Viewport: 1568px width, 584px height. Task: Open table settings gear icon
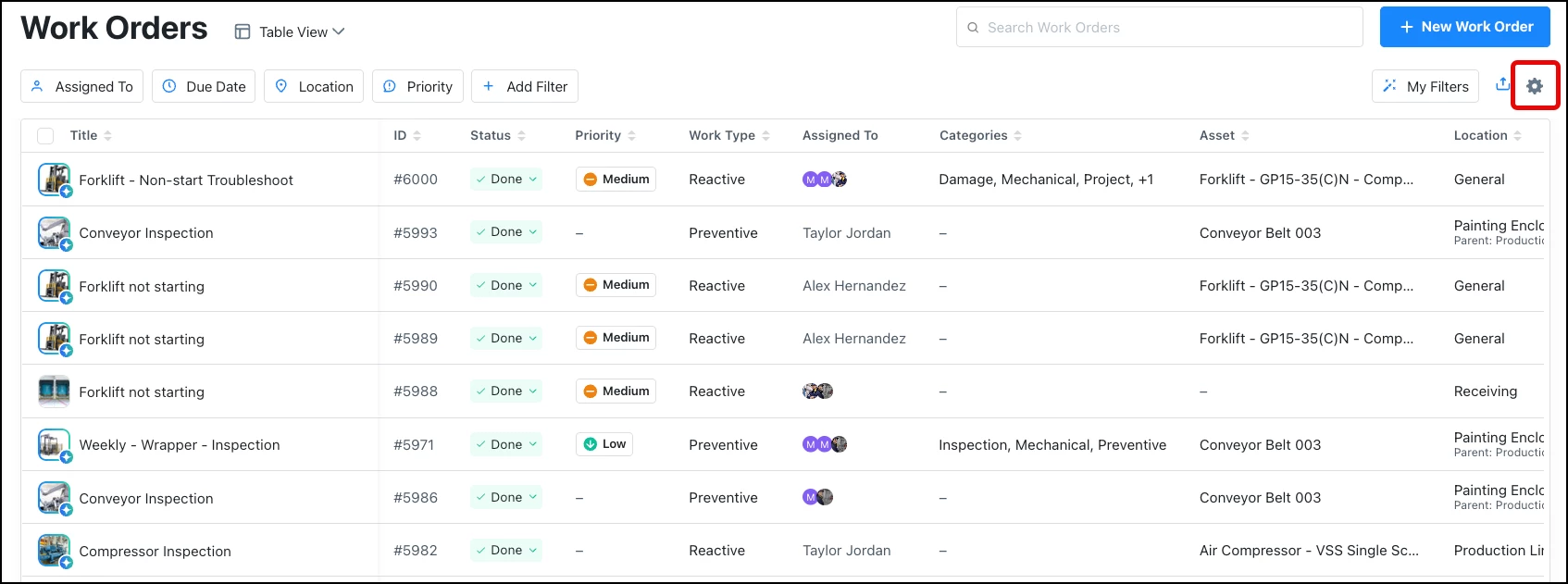[1535, 86]
